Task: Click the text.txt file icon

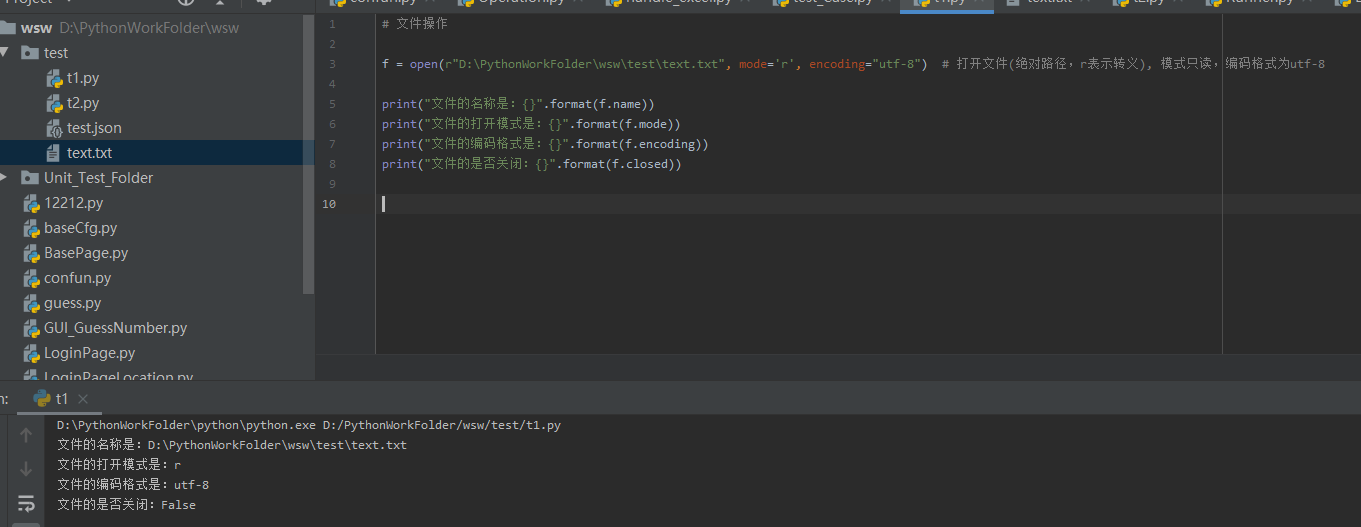Action: click(55, 153)
